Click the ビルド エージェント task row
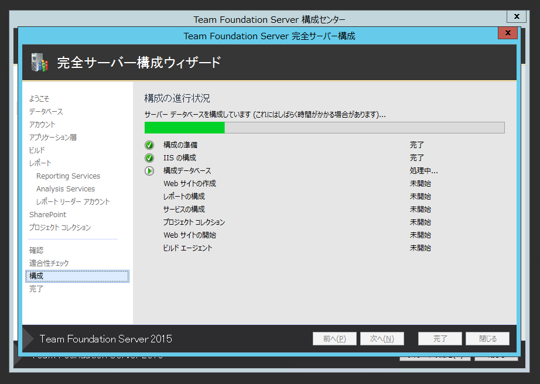Screen dimensions: 540x384 tap(297, 248)
